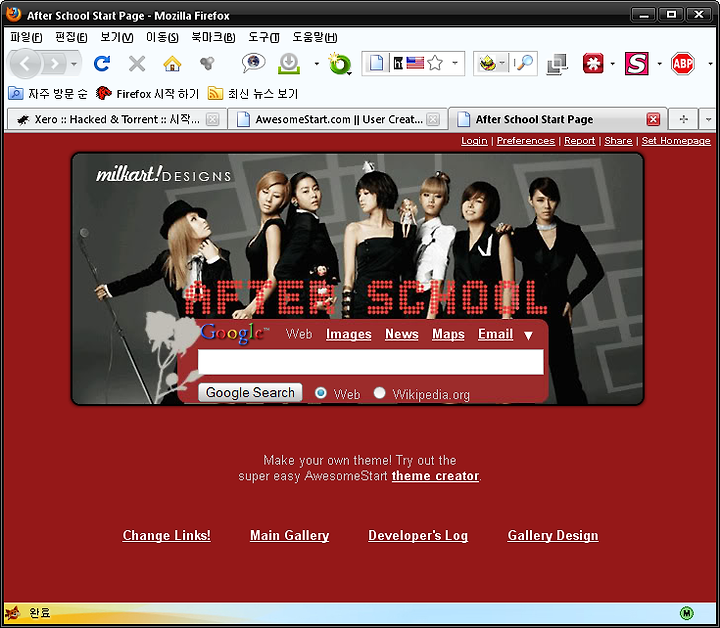This screenshot has width=720, height=628.
Task: Select the Web radio button
Action: point(321,393)
